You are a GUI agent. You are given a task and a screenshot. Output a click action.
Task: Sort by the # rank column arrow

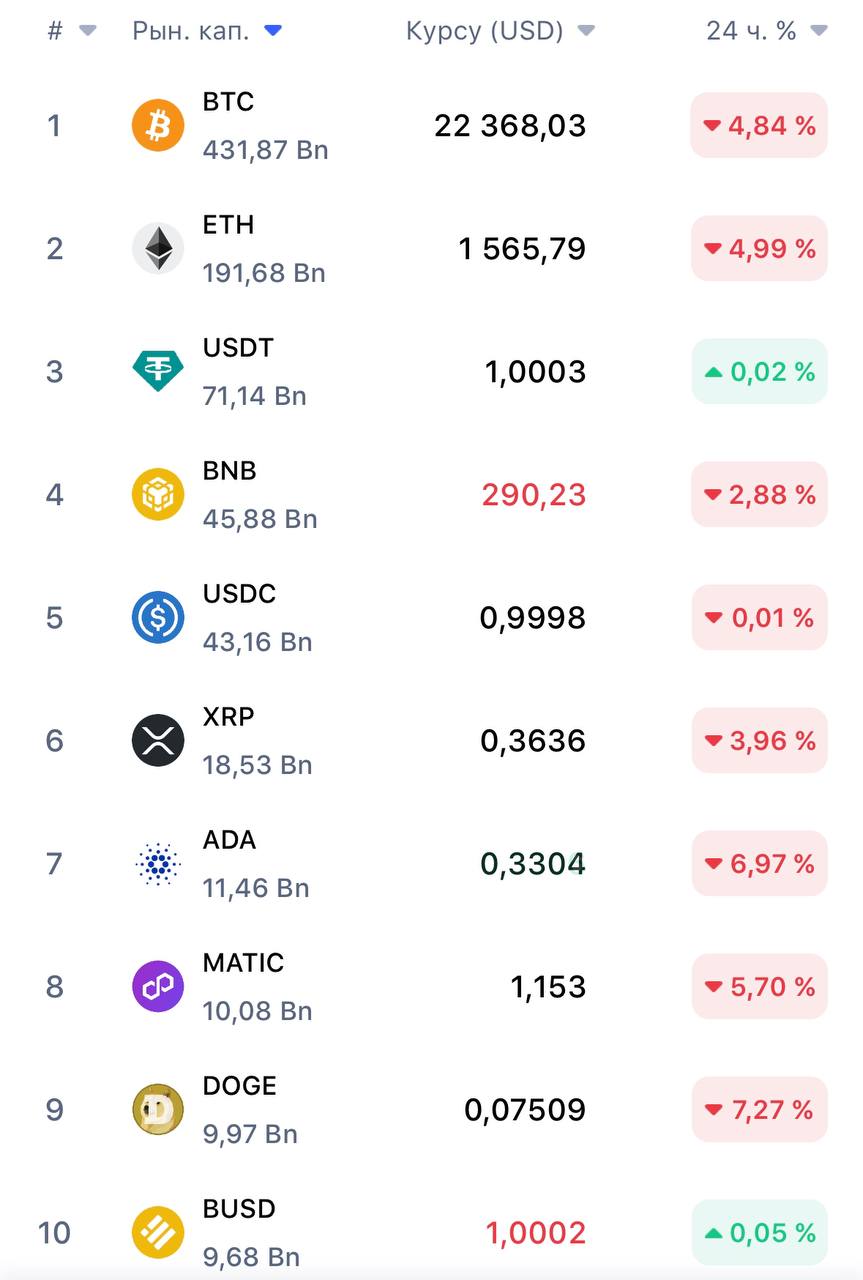click(88, 31)
